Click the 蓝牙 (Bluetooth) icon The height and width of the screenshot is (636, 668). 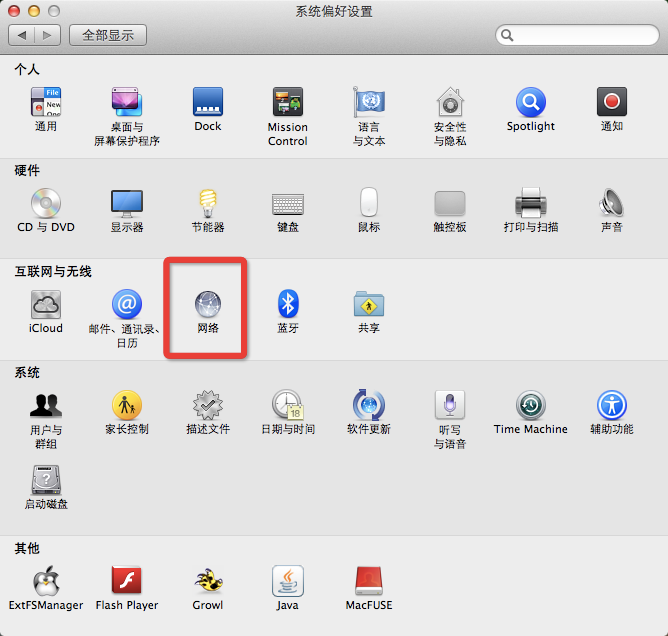coord(288,304)
